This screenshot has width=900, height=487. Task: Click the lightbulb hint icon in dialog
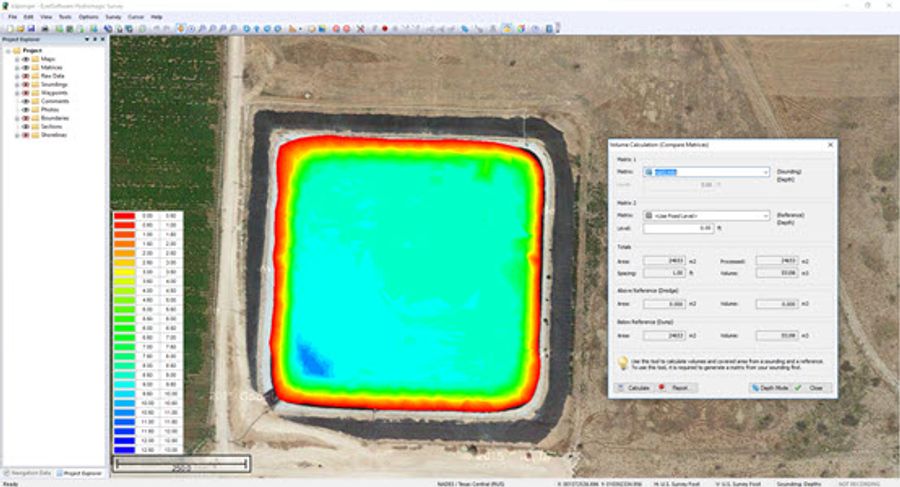[x=623, y=363]
